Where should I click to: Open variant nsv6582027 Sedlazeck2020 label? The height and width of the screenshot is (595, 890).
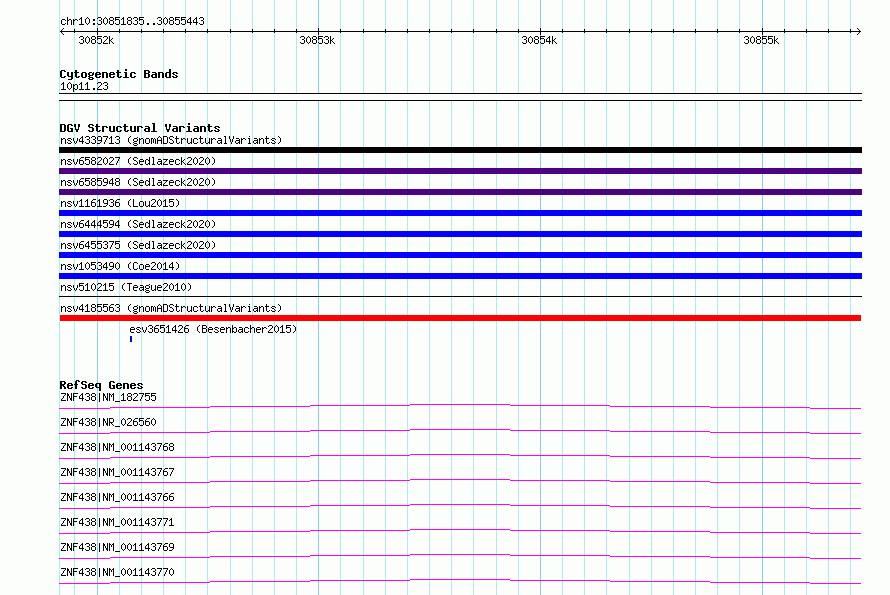[x=138, y=161]
